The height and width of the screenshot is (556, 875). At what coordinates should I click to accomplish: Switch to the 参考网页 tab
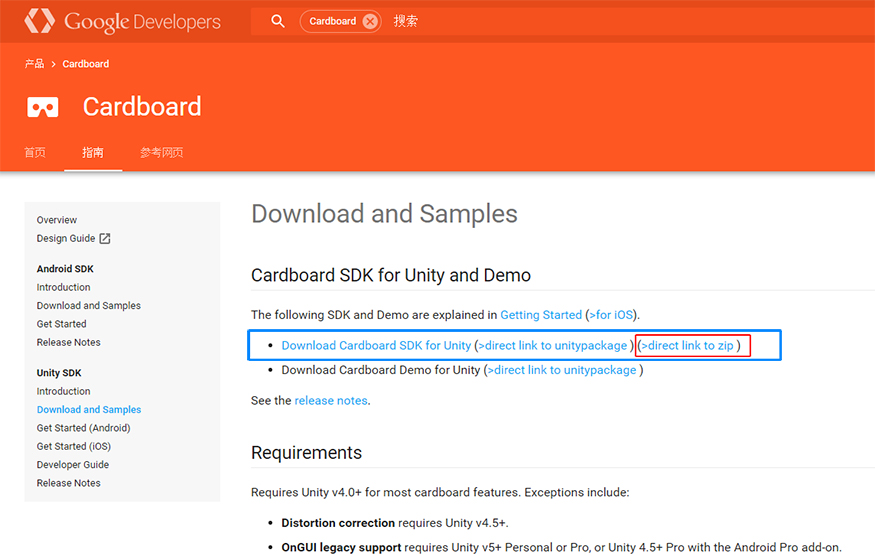162,152
